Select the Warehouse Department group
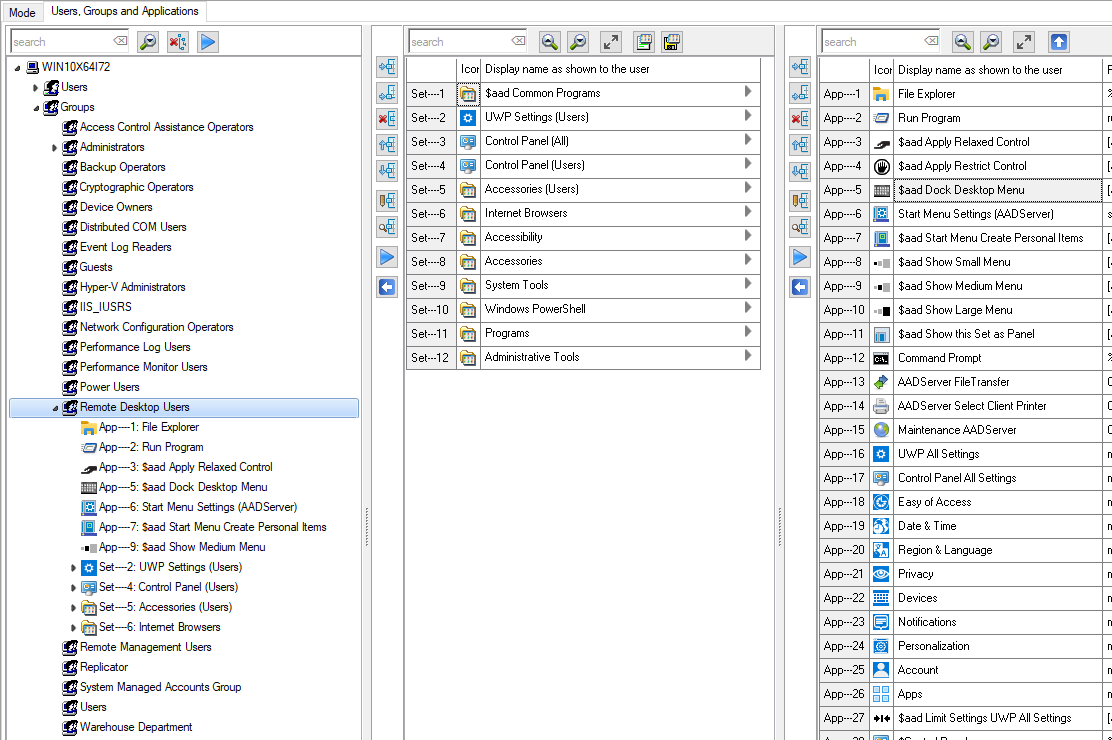 click(x=136, y=727)
